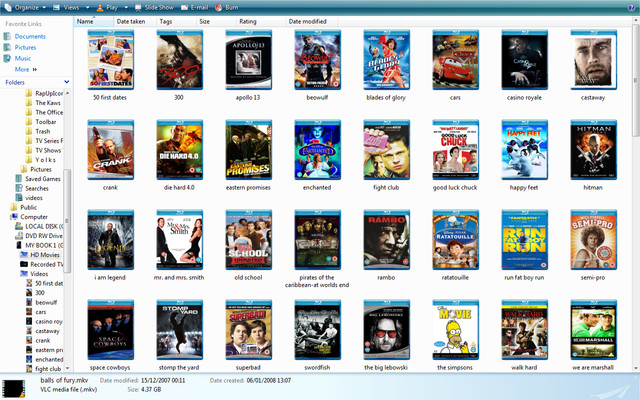Select The Office folder in tree

point(44,112)
